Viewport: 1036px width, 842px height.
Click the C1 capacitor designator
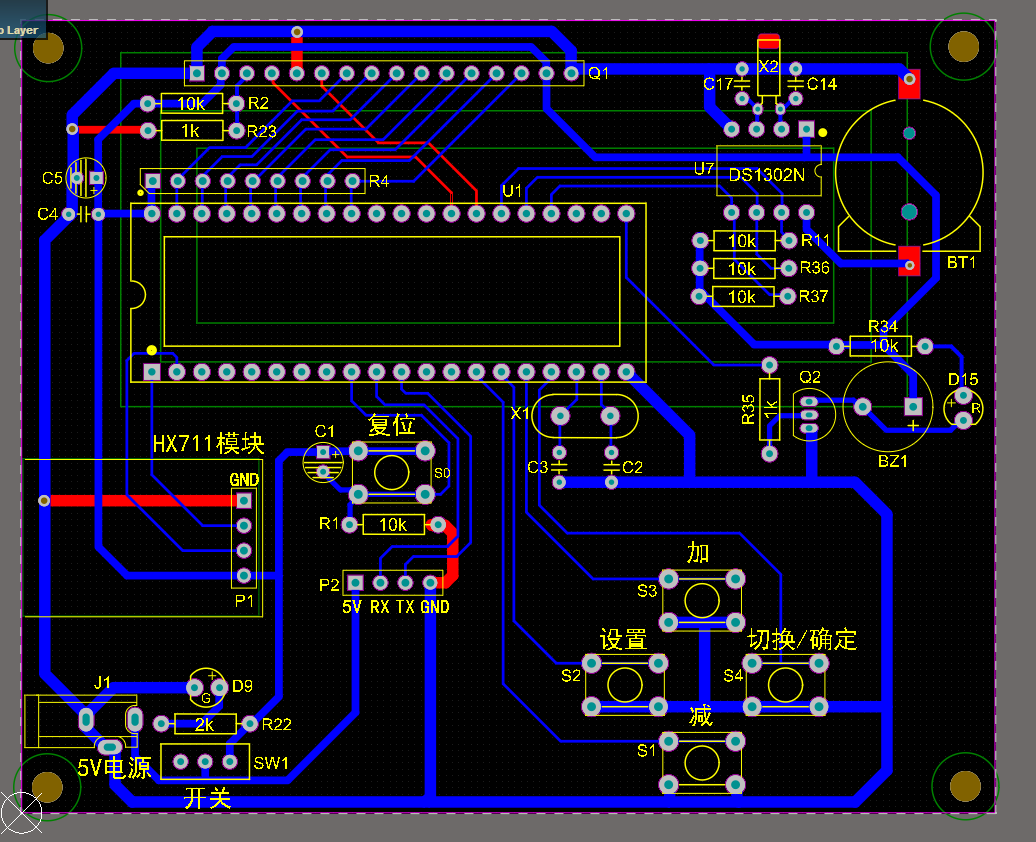point(324,432)
